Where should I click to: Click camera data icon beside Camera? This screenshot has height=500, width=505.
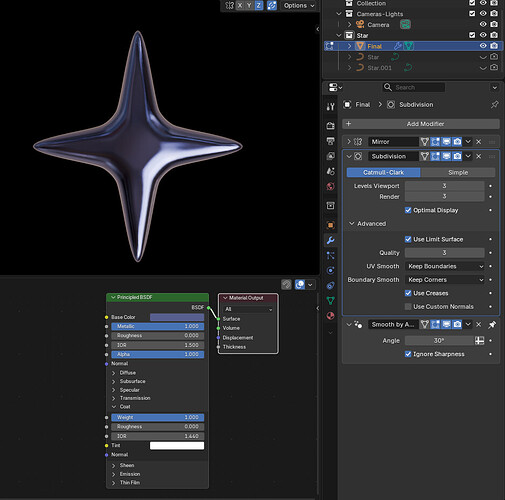(x=405, y=24)
